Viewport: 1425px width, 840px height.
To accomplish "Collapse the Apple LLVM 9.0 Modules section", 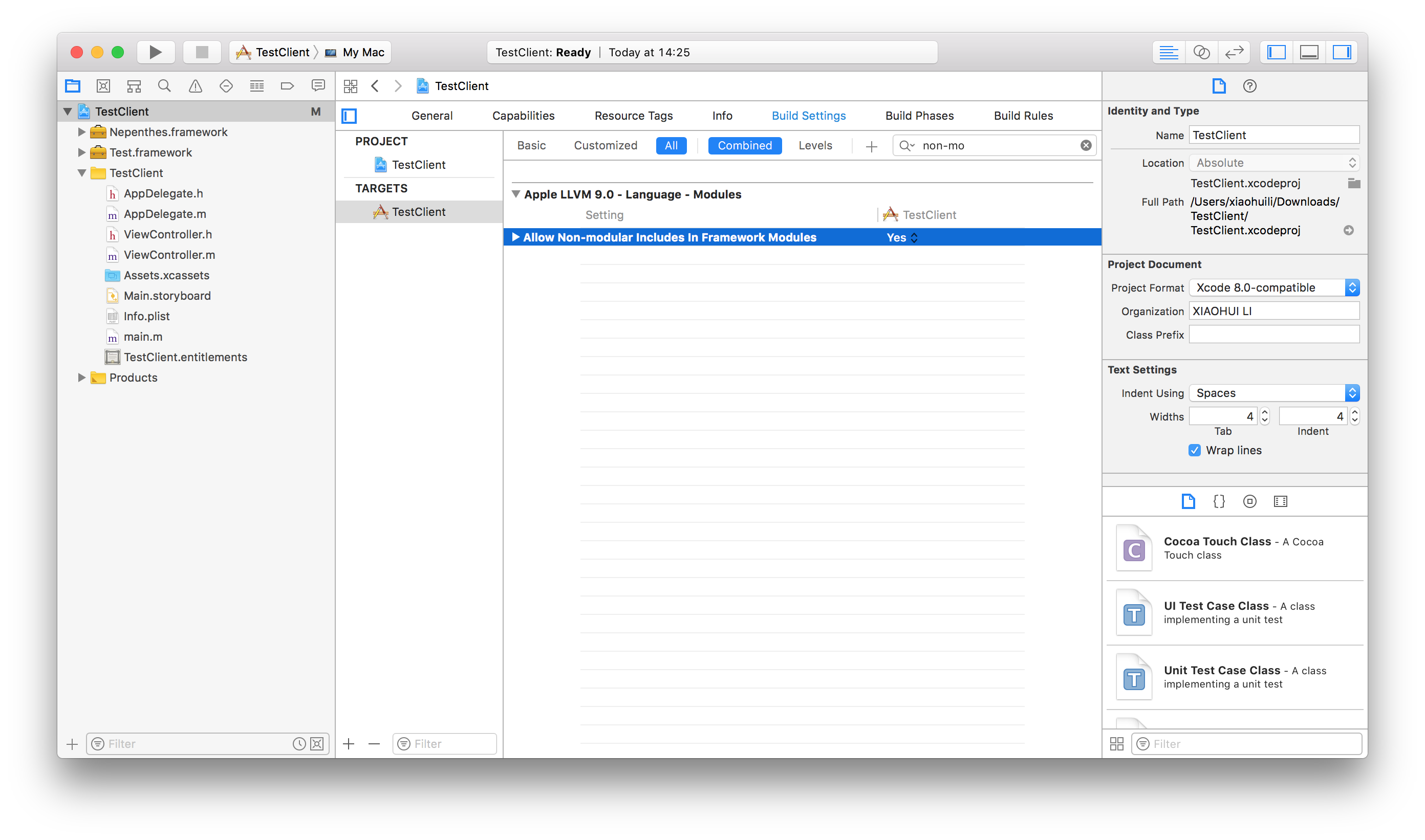I will point(516,194).
